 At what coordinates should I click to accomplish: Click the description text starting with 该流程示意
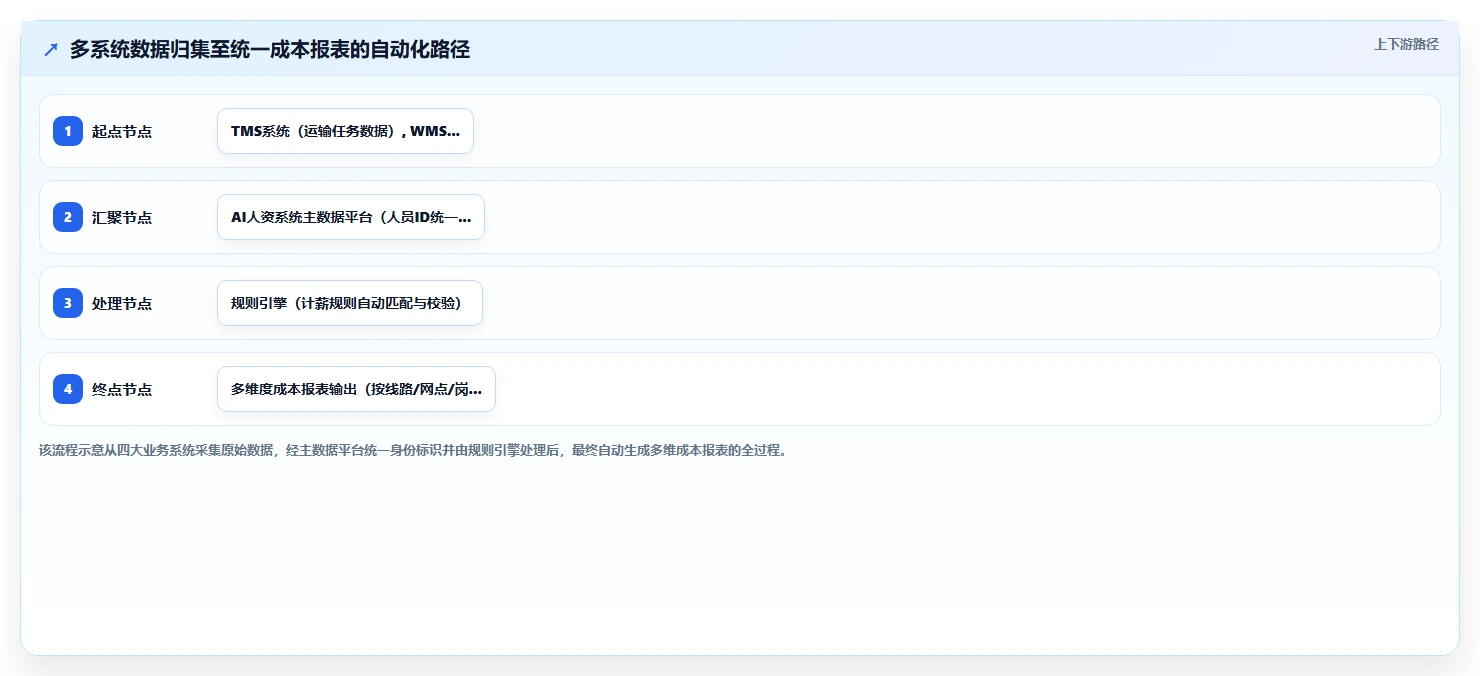click(413, 450)
